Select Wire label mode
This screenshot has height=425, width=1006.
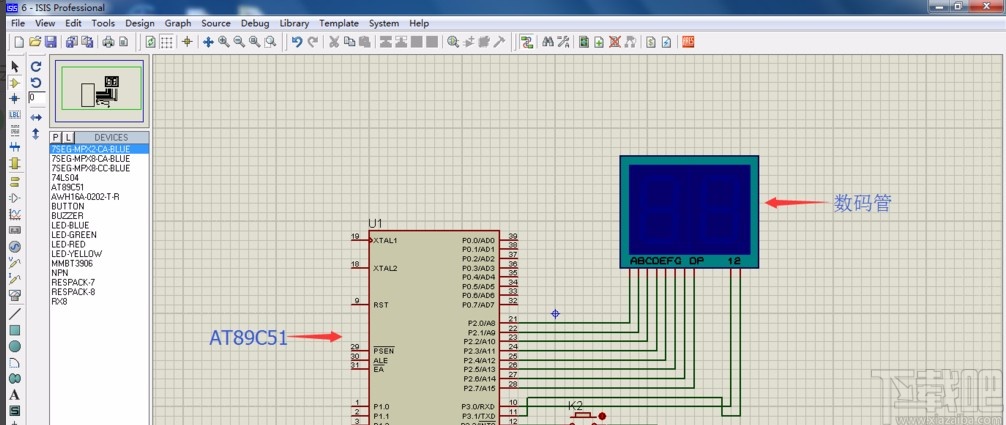[15, 115]
